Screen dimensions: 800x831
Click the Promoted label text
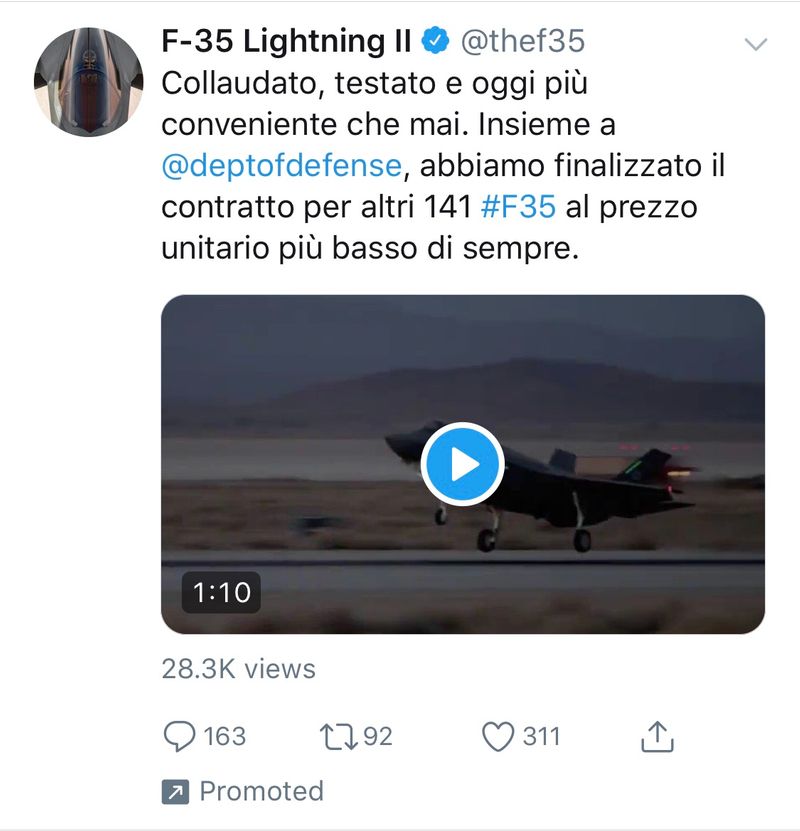click(x=261, y=792)
